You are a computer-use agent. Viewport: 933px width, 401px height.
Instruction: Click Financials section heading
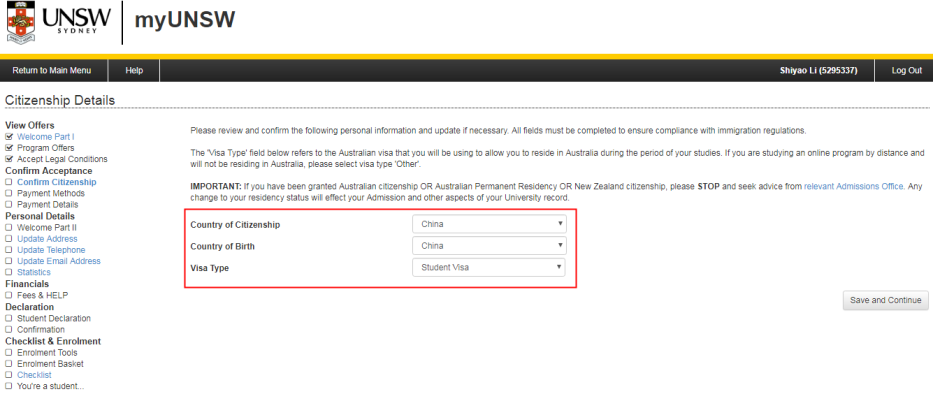pos(27,284)
